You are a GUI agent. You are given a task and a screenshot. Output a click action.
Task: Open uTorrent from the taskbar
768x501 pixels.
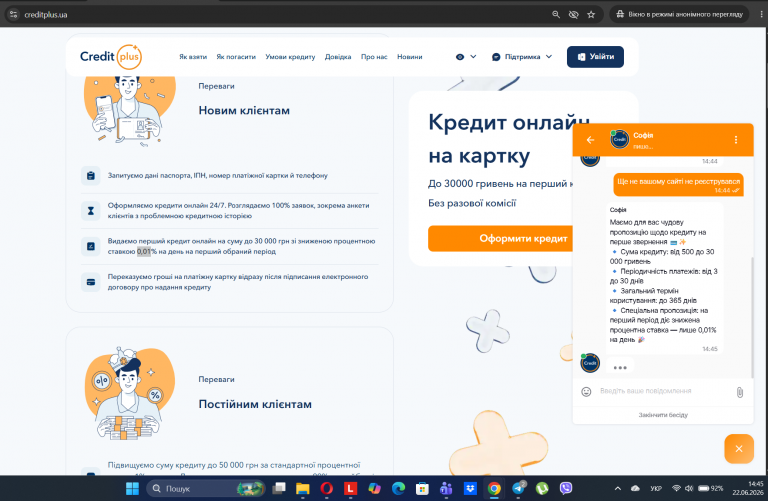[542, 489]
